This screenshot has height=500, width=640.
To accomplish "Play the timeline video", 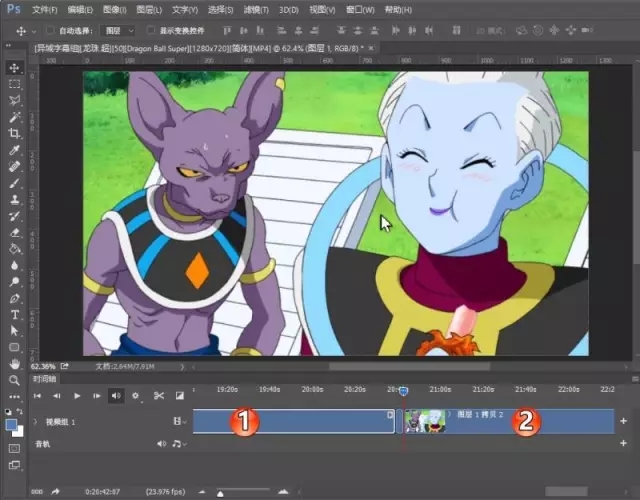I will point(77,396).
